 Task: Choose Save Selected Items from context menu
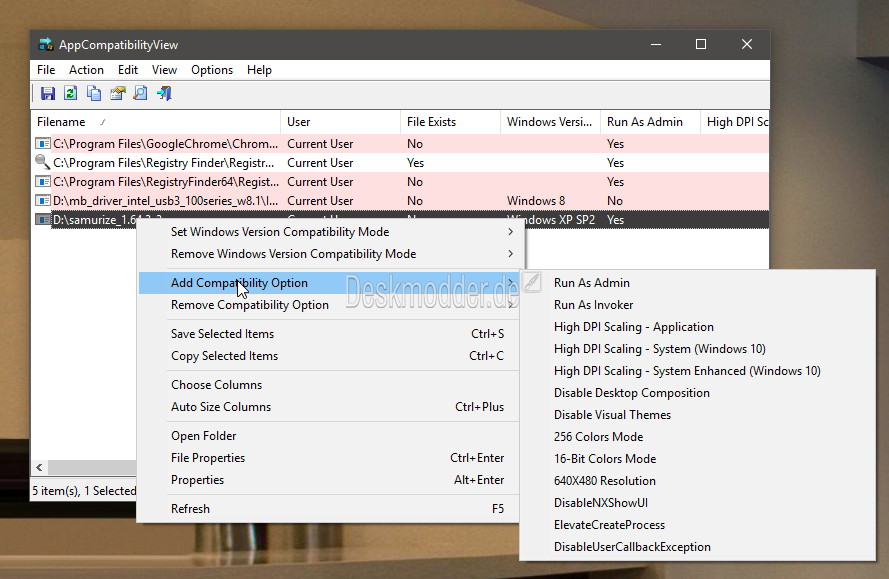pos(329,334)
